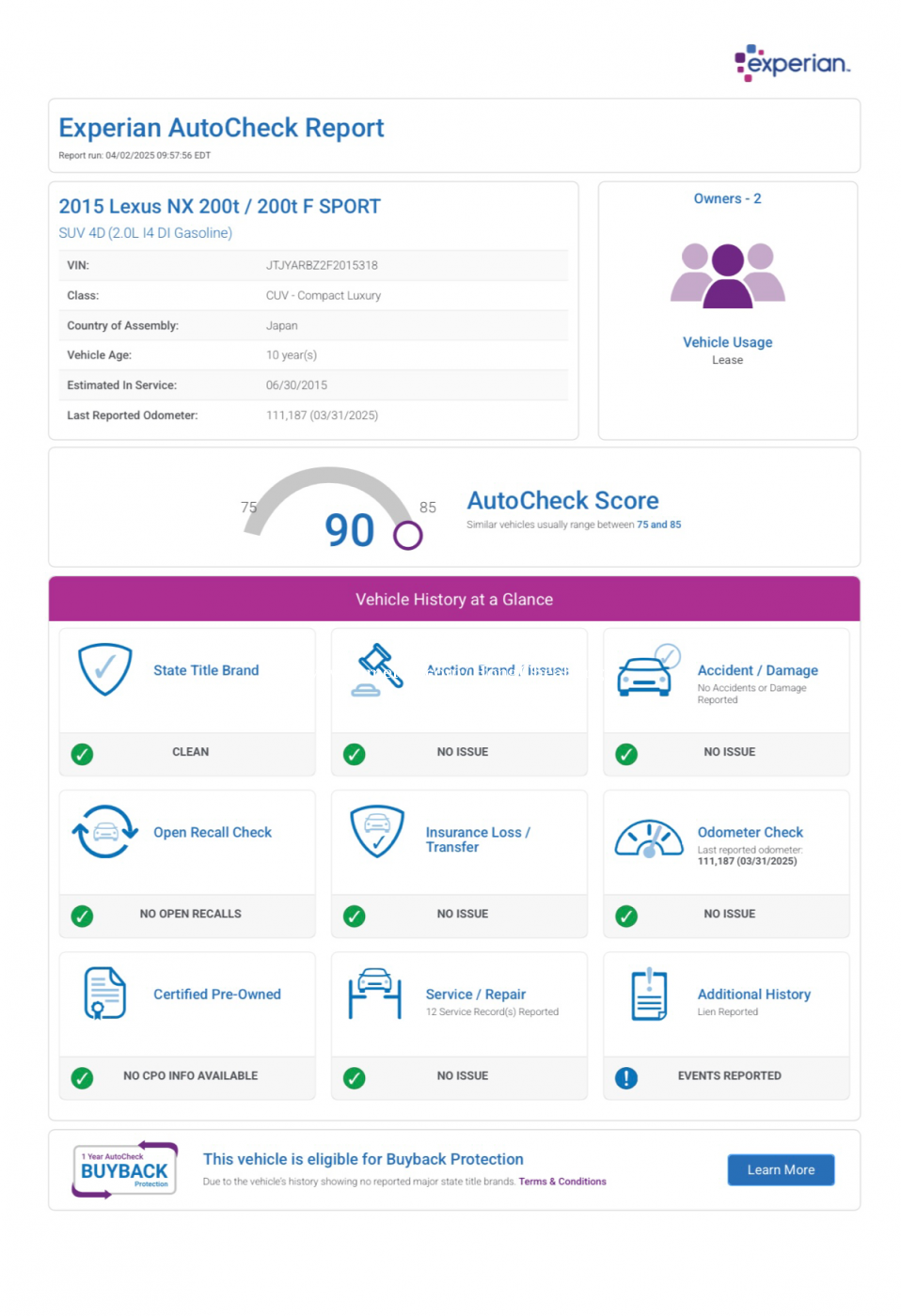The image size is (901, 1316).
Task: Click the Vehicle History at a Glance banner
Action: point(454,599)
